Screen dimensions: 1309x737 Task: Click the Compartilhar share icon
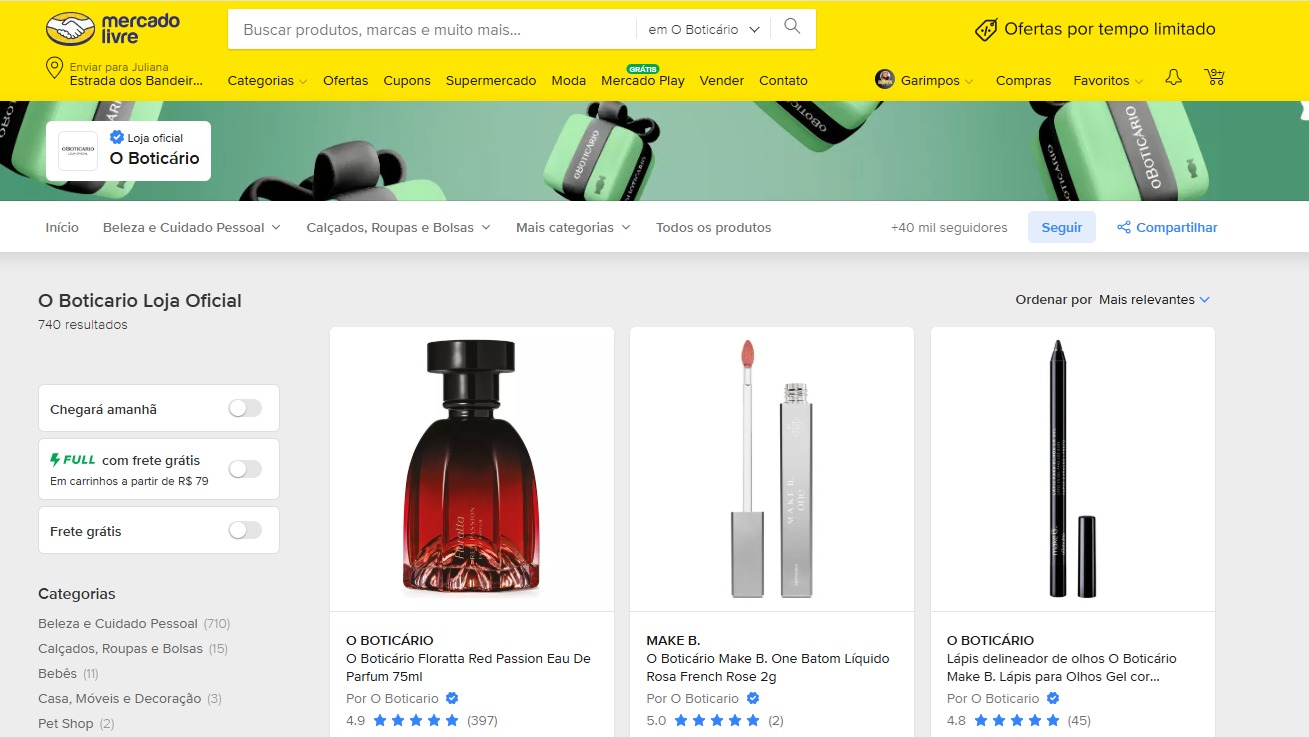[x=1124, y=227]
